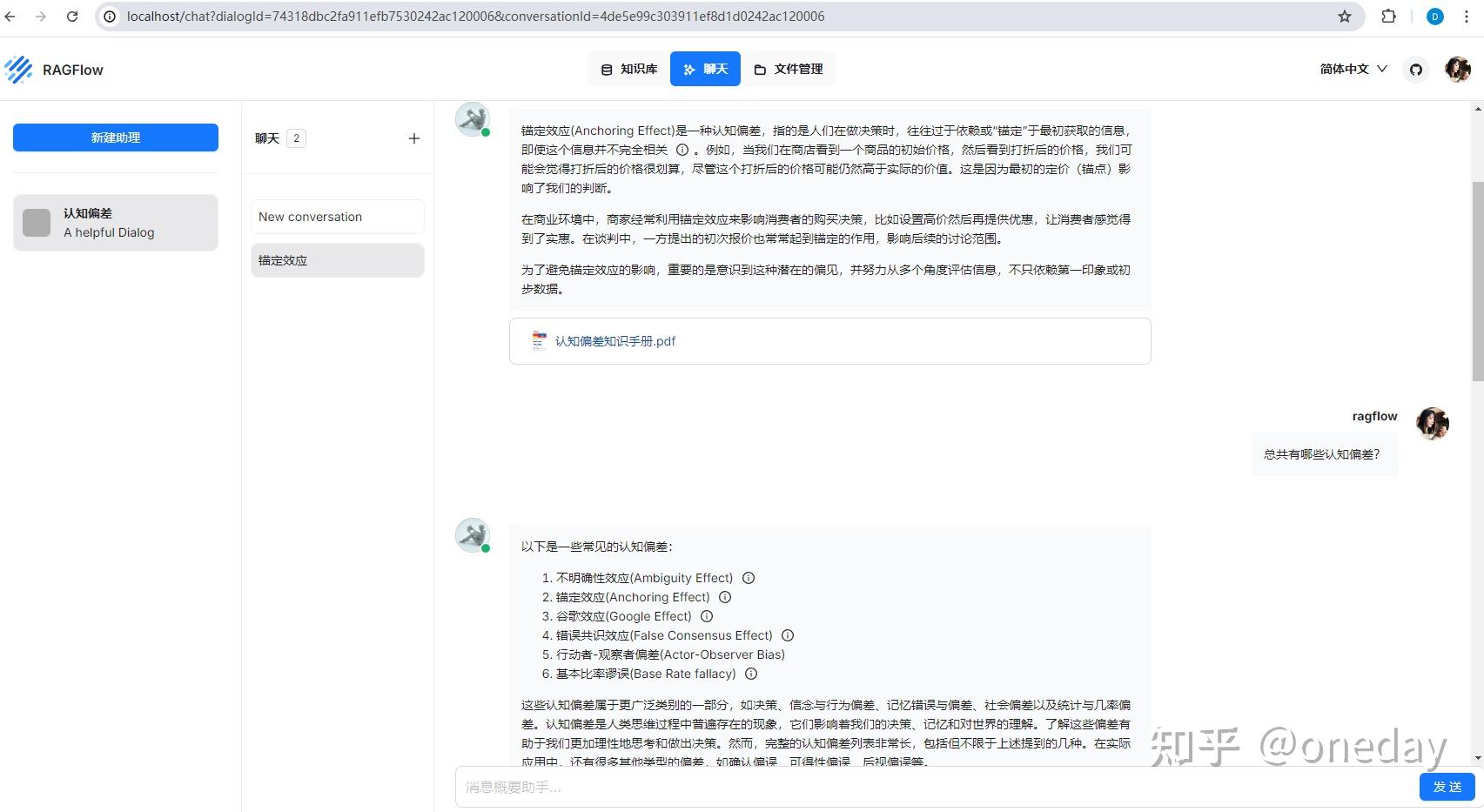Click the RAGFlow logo icon
The width and height of the screenshot is (1484, 812).
pos(18,69)
